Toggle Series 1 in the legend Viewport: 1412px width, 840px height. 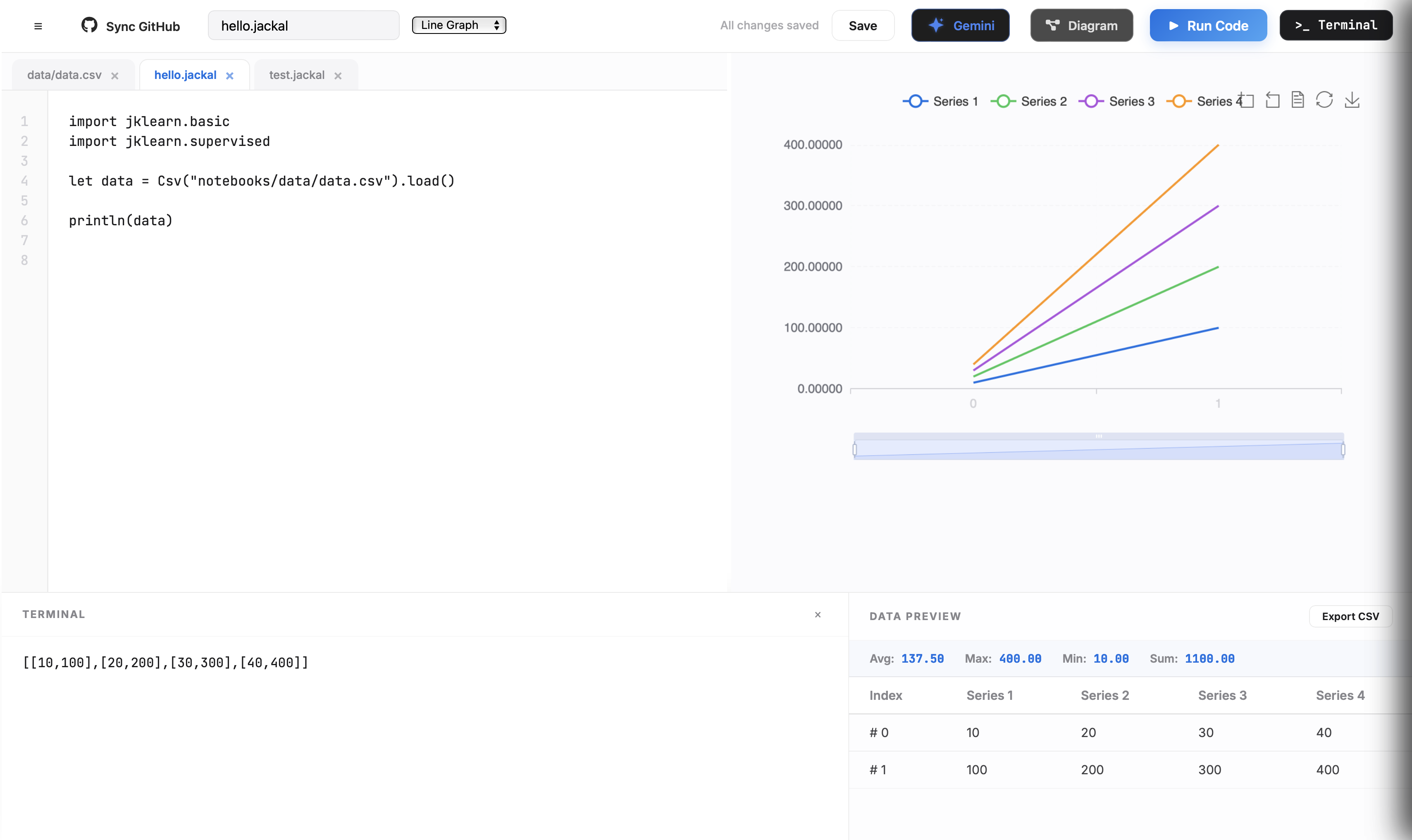tap(940, 101)
